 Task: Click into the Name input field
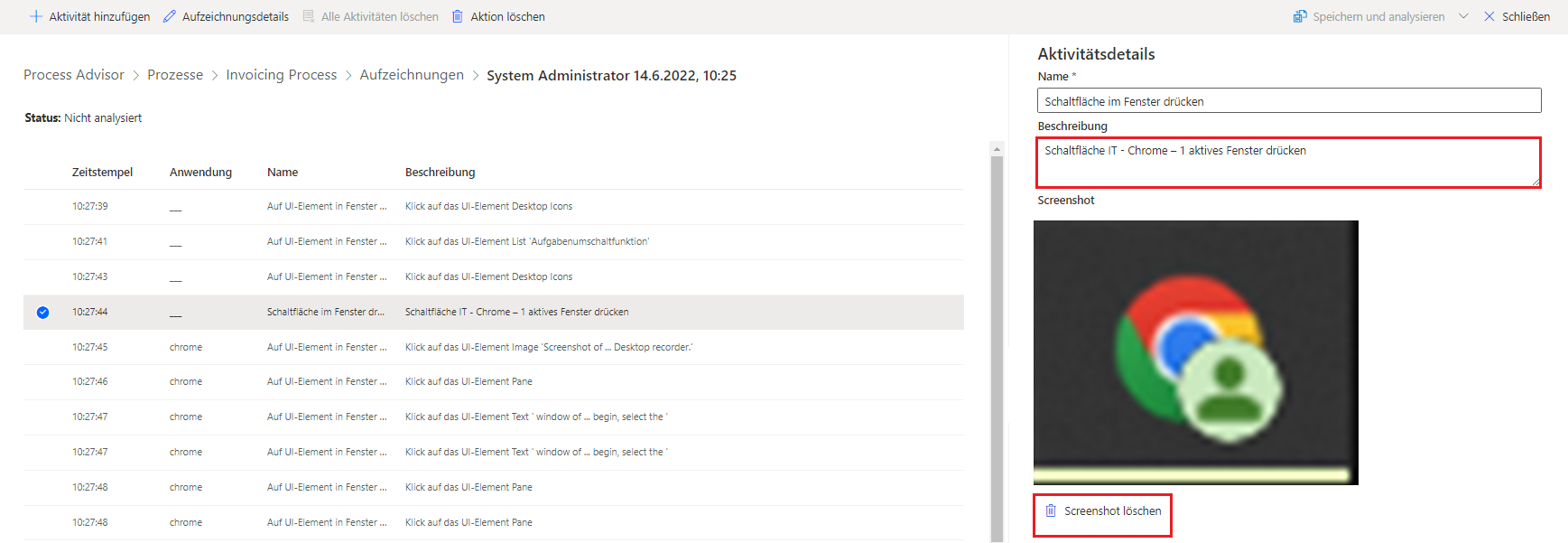(x=1288, y=101)
